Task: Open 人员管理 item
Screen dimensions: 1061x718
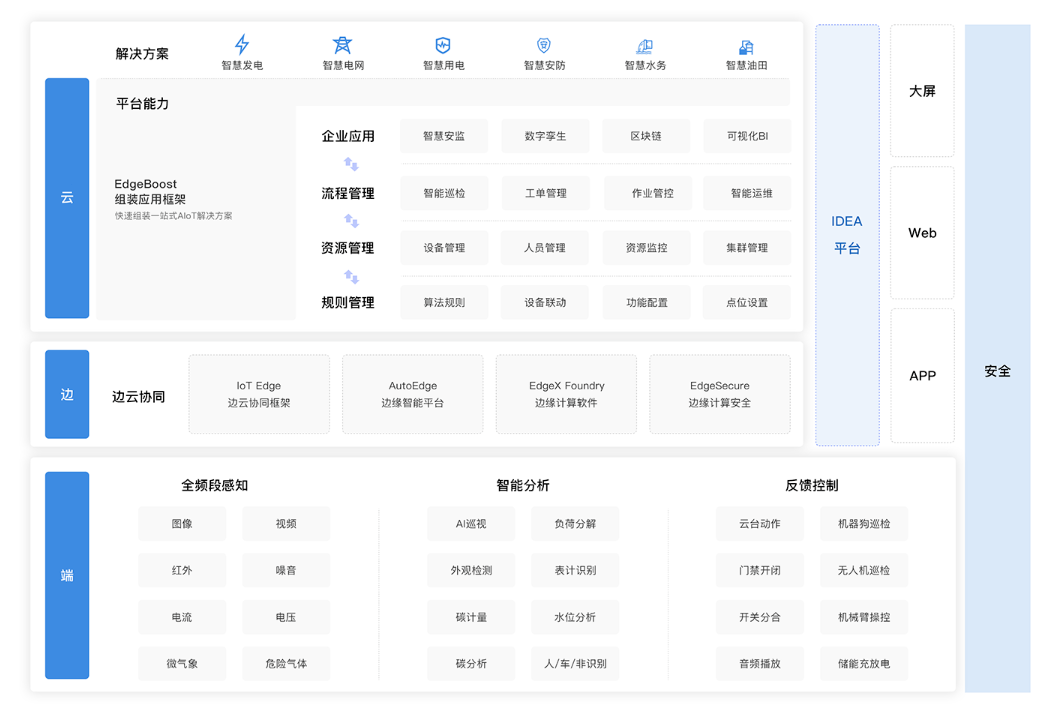Action: (545, 248)
